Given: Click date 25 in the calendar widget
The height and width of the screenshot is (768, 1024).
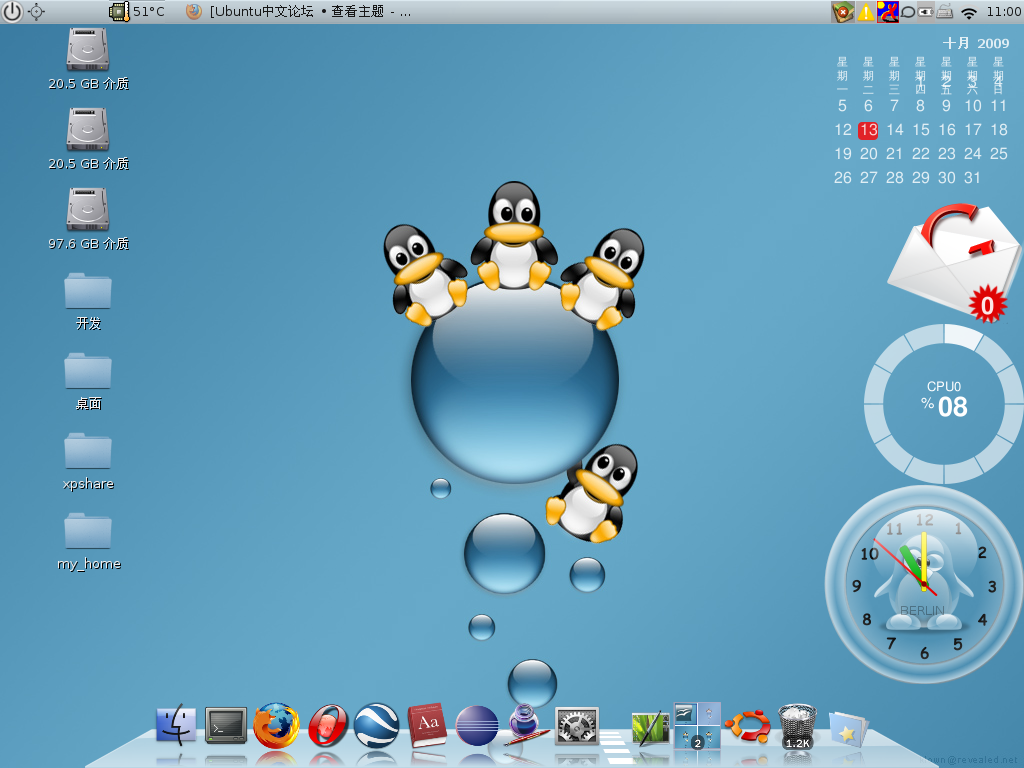Looking at the screenshot, I should [x=999, y=153].
